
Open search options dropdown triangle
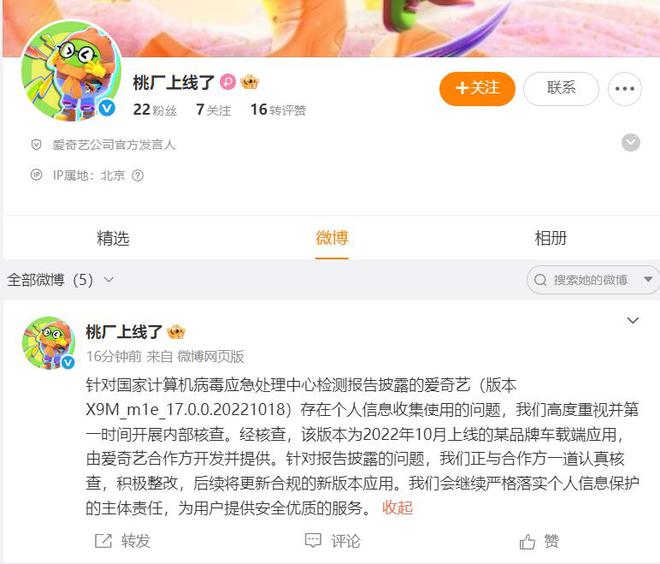(x=648, y=279)
